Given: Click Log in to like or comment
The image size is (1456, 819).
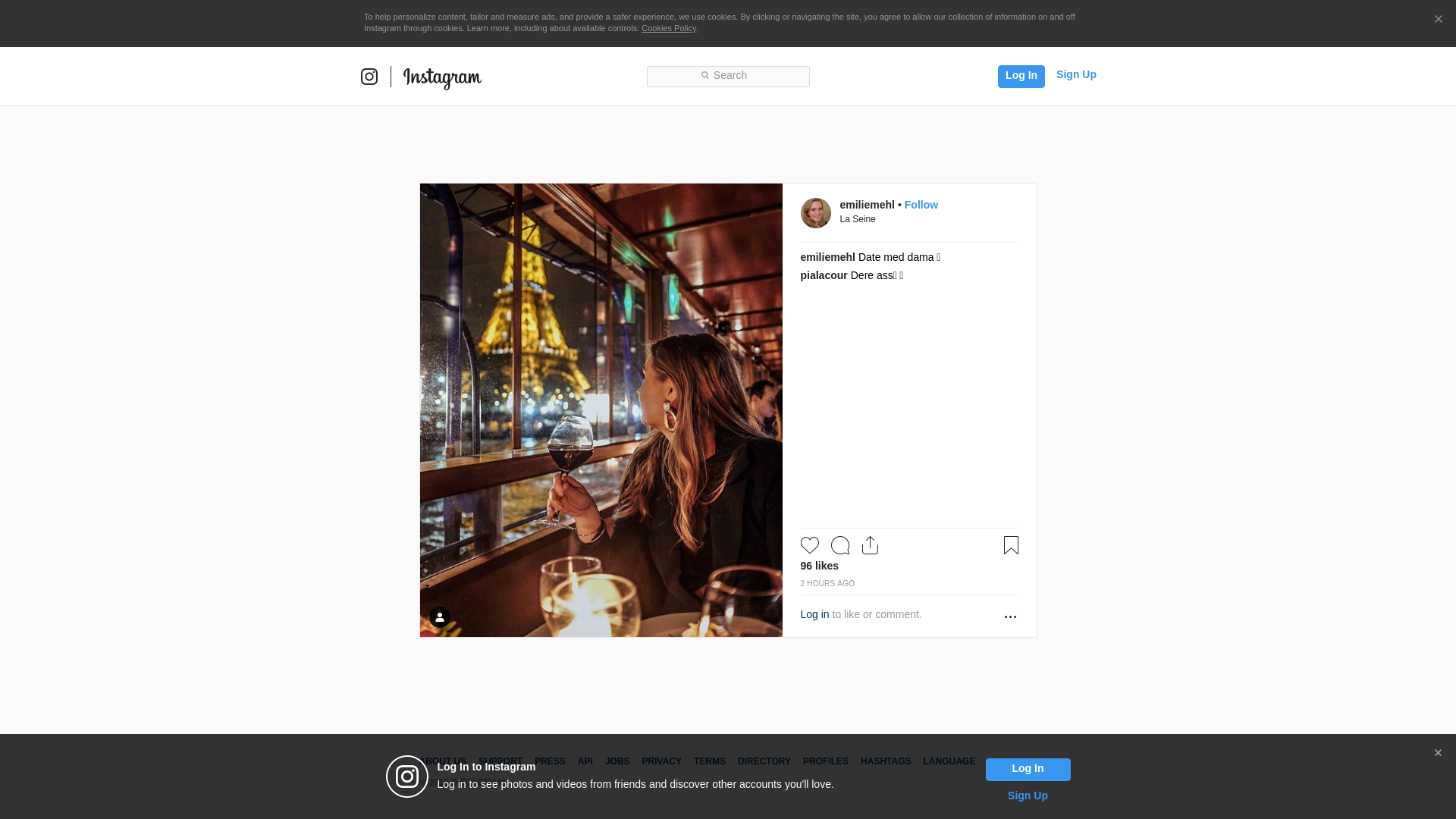Looking at the screenshot, I should [814, 614].
